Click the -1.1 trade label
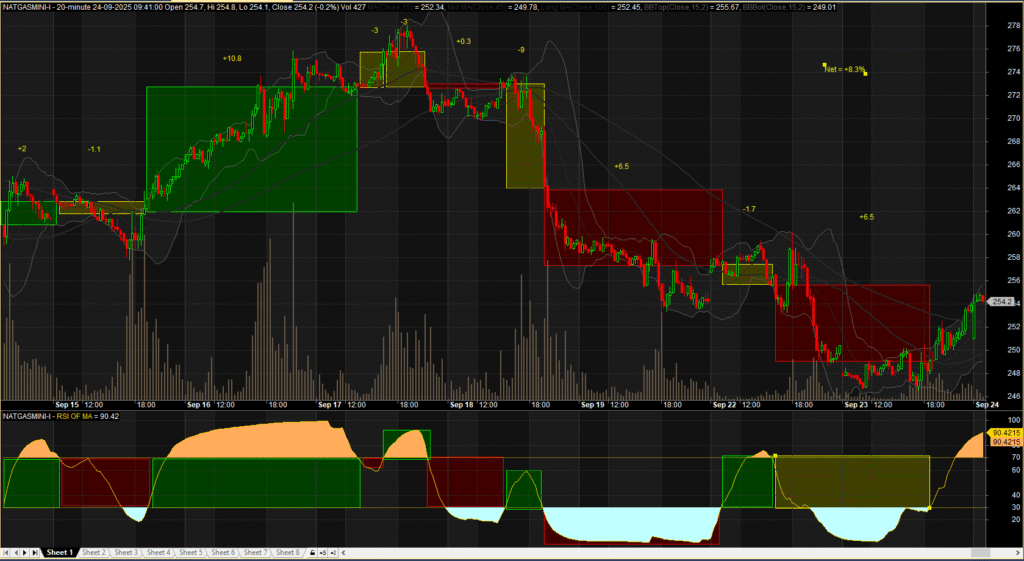1024x561 pixels. [94, 150]
